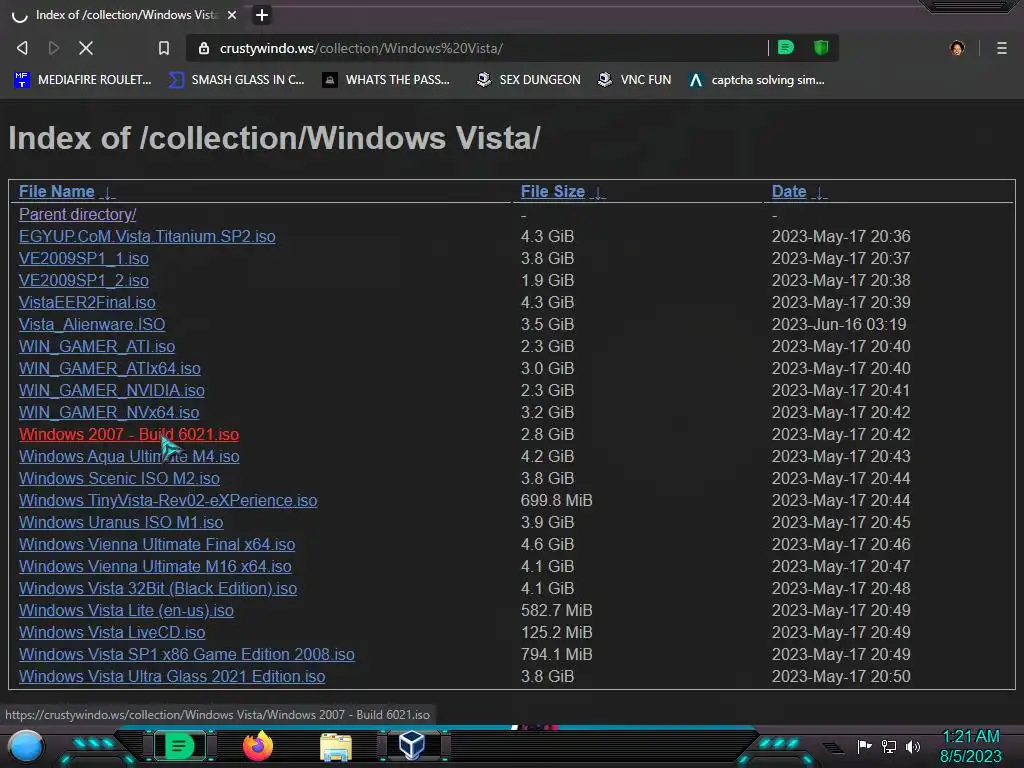Go to Parent directory/
1024x768 pixels.
(78, 214)
